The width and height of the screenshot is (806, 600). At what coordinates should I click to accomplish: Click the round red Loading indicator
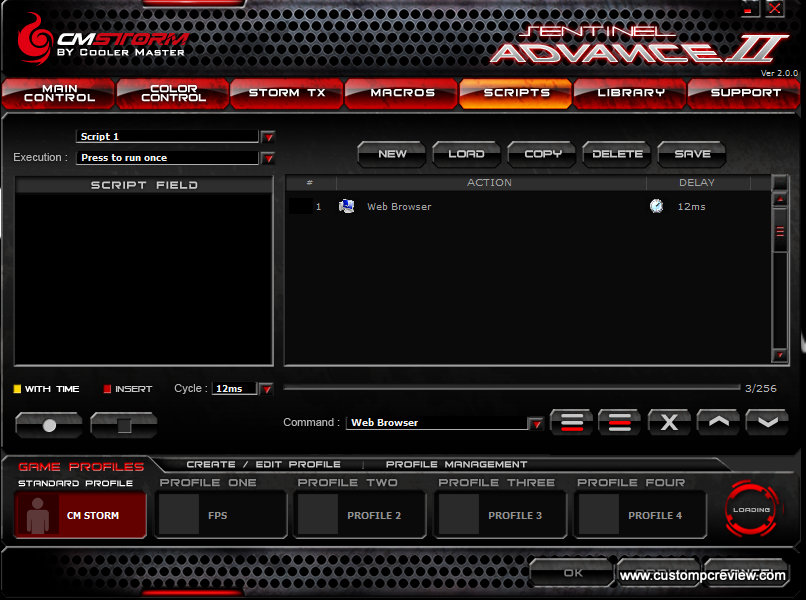click(751, 509)
